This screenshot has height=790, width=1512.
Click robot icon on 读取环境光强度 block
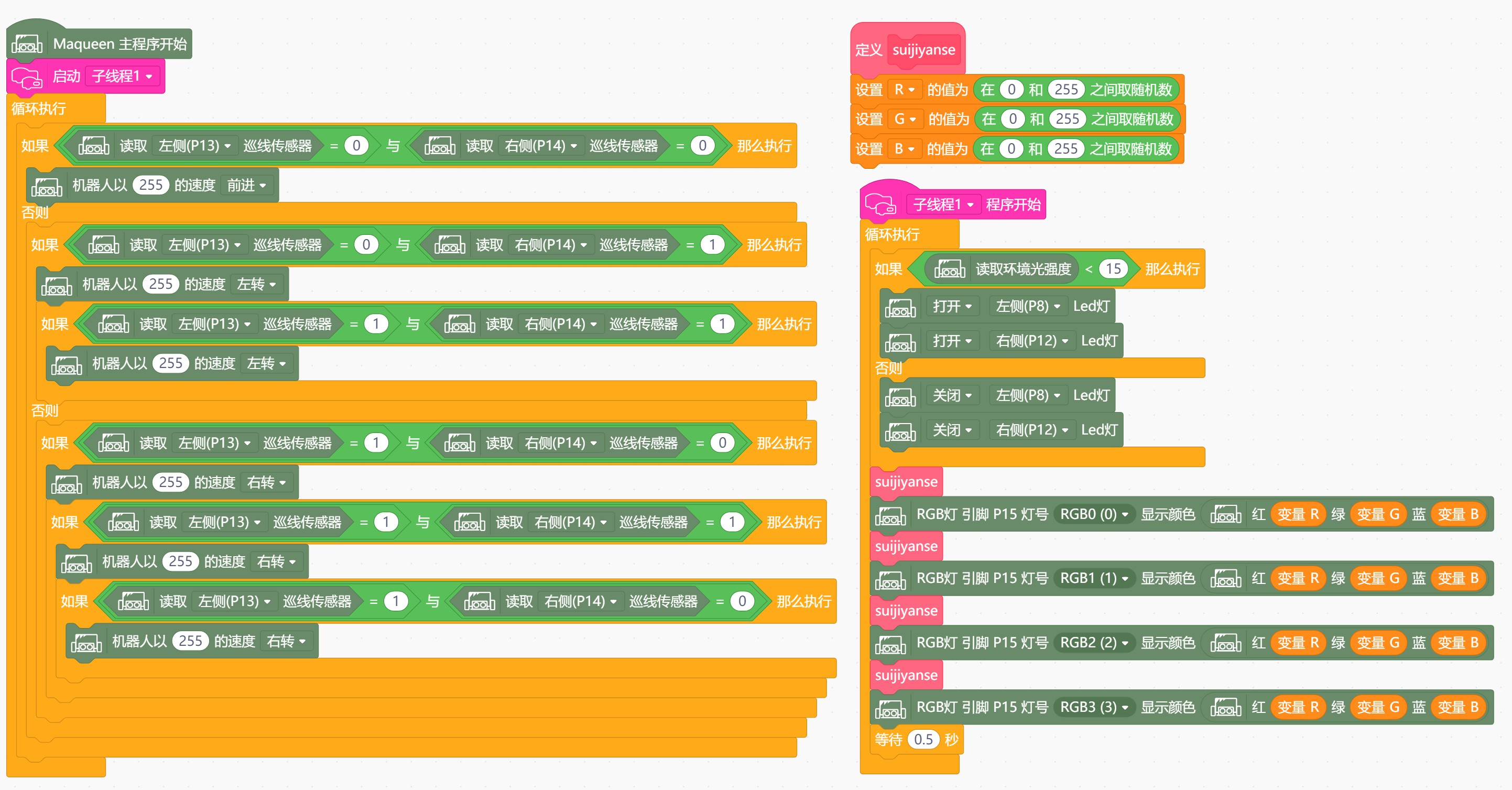[950, 269]
